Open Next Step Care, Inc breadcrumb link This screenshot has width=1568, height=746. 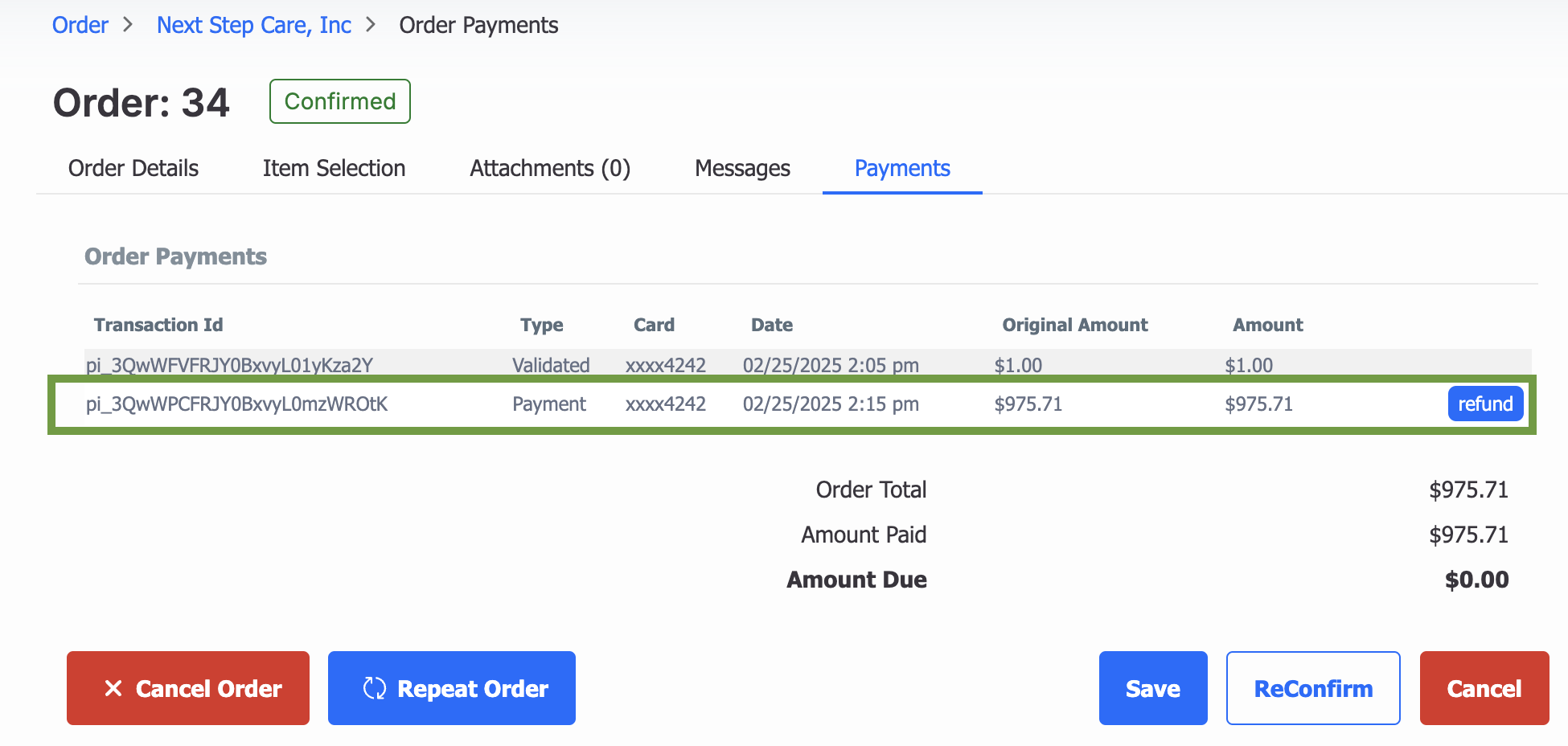(x=254, y=25)
